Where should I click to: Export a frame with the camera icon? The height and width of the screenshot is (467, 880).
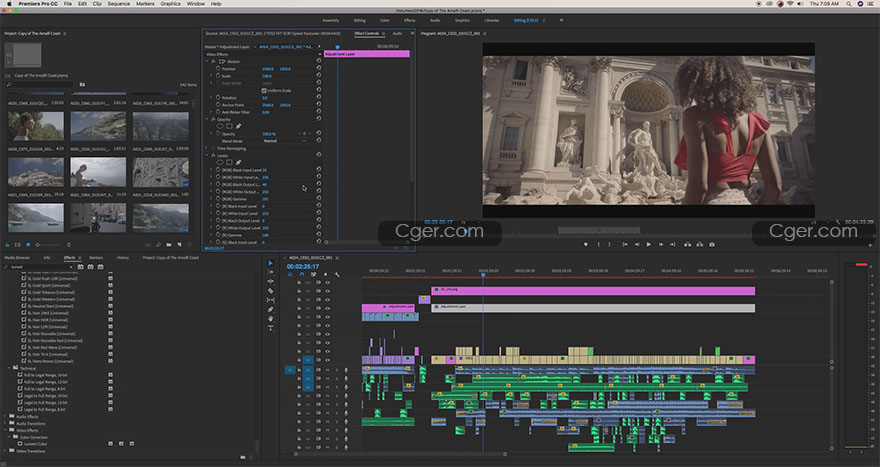712,245
